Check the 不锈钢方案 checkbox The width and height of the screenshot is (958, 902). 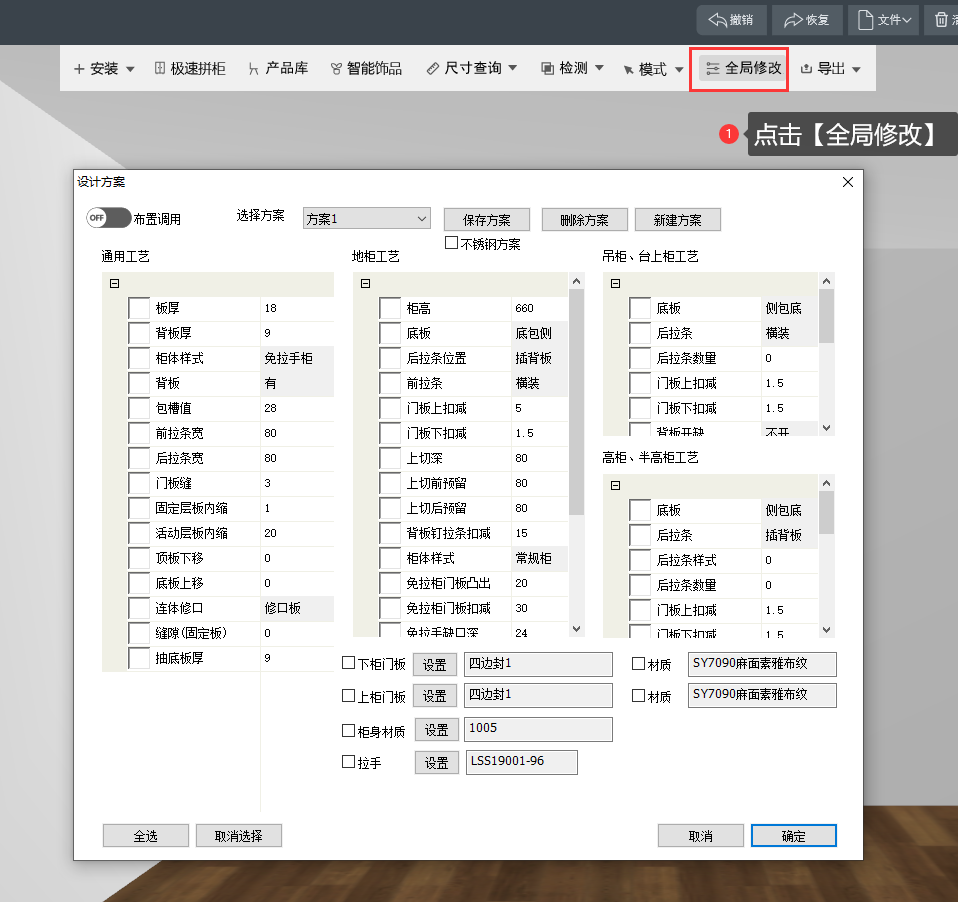[x=452, y=243]
